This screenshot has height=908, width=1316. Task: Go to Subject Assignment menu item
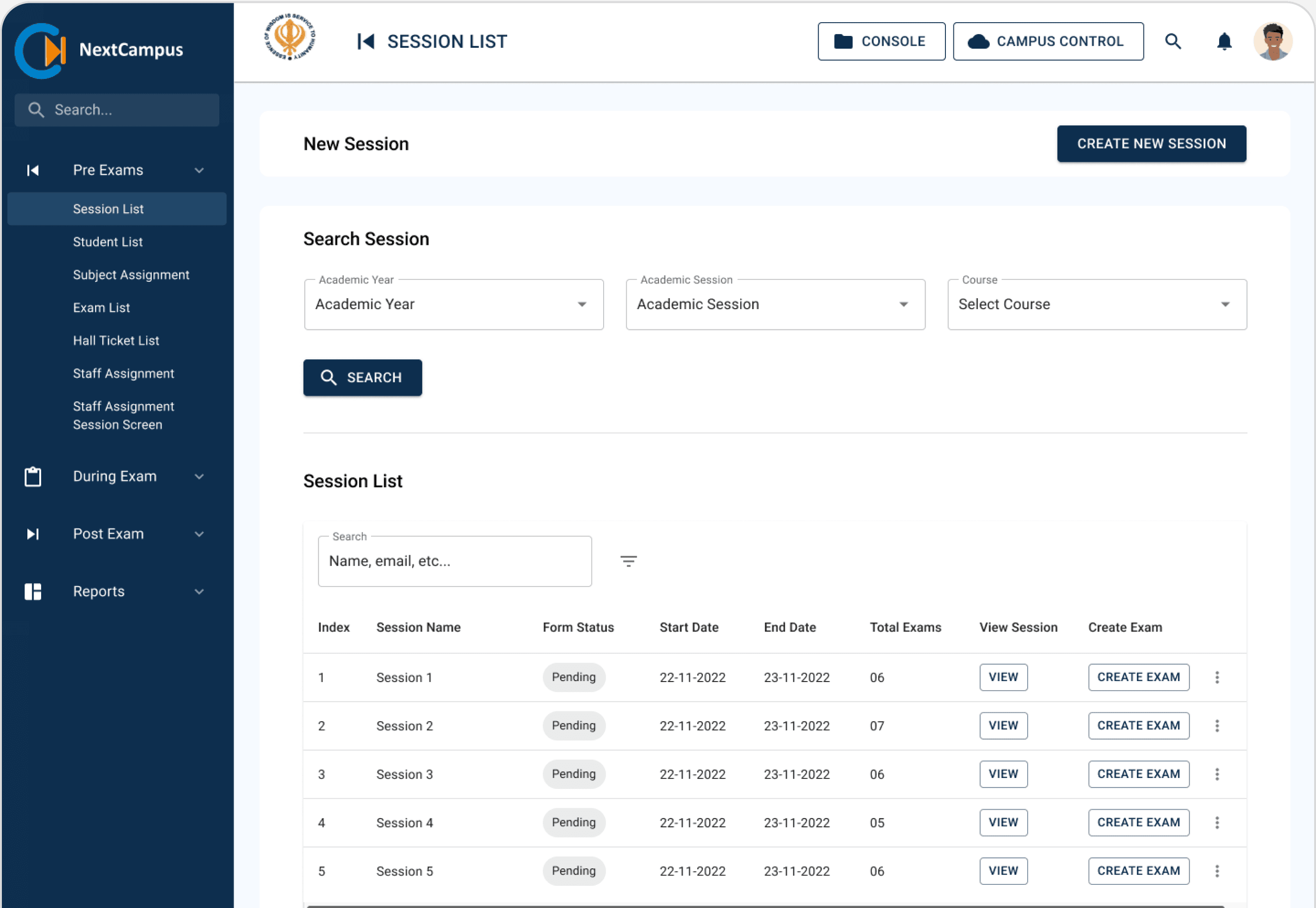[131, 275]
